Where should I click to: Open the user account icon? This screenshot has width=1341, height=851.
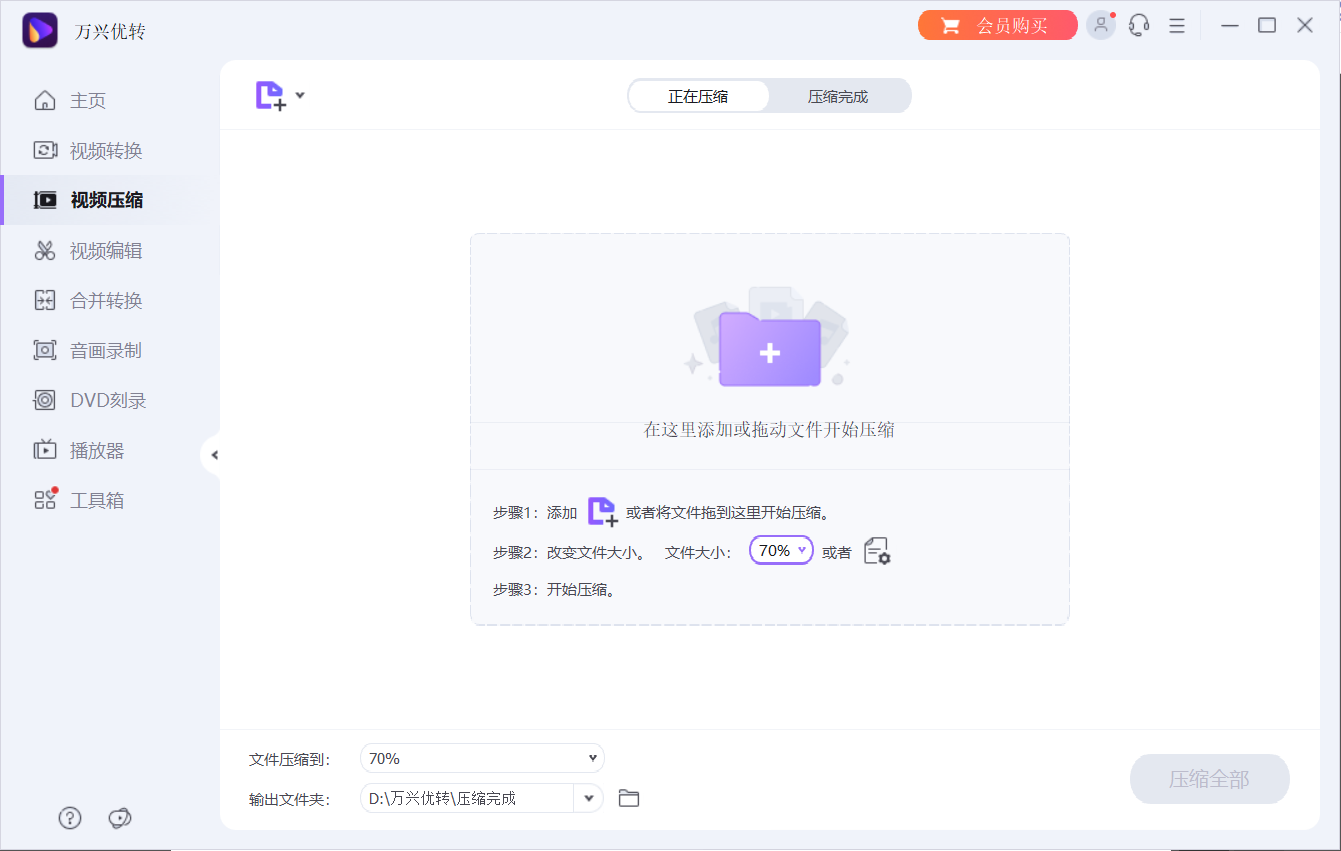pyautogui.click(x=1101, y=26)
